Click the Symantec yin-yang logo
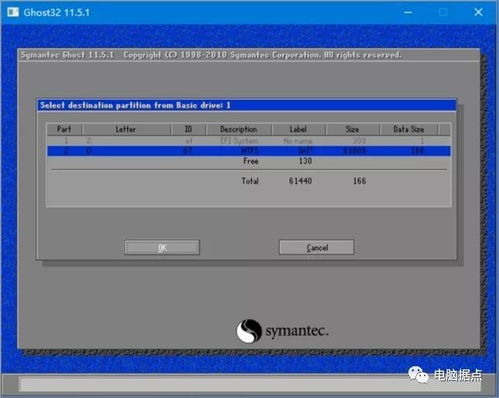Viewport: 499px width, 398px height. coord(249,331)
